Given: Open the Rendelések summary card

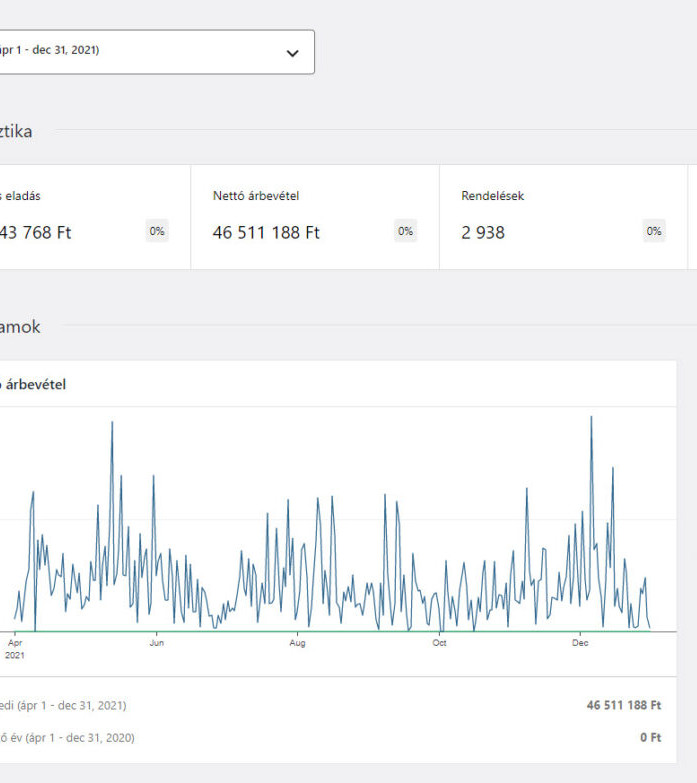Looking at the screenshot, I should click(563, 217).
